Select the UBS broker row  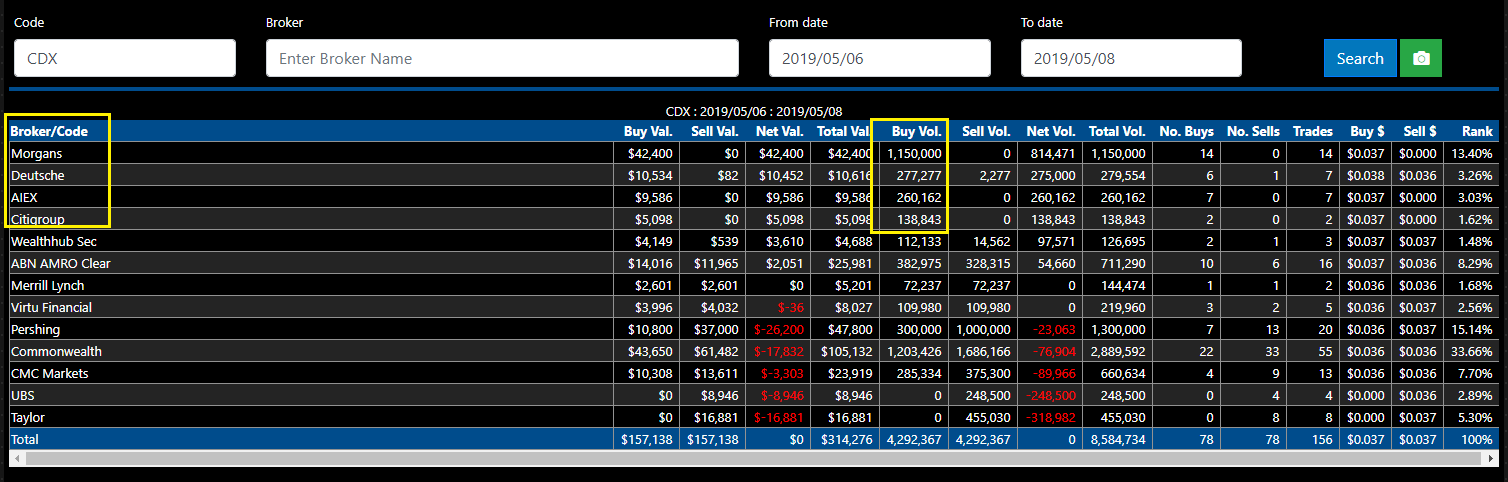(x=754, y=395)
